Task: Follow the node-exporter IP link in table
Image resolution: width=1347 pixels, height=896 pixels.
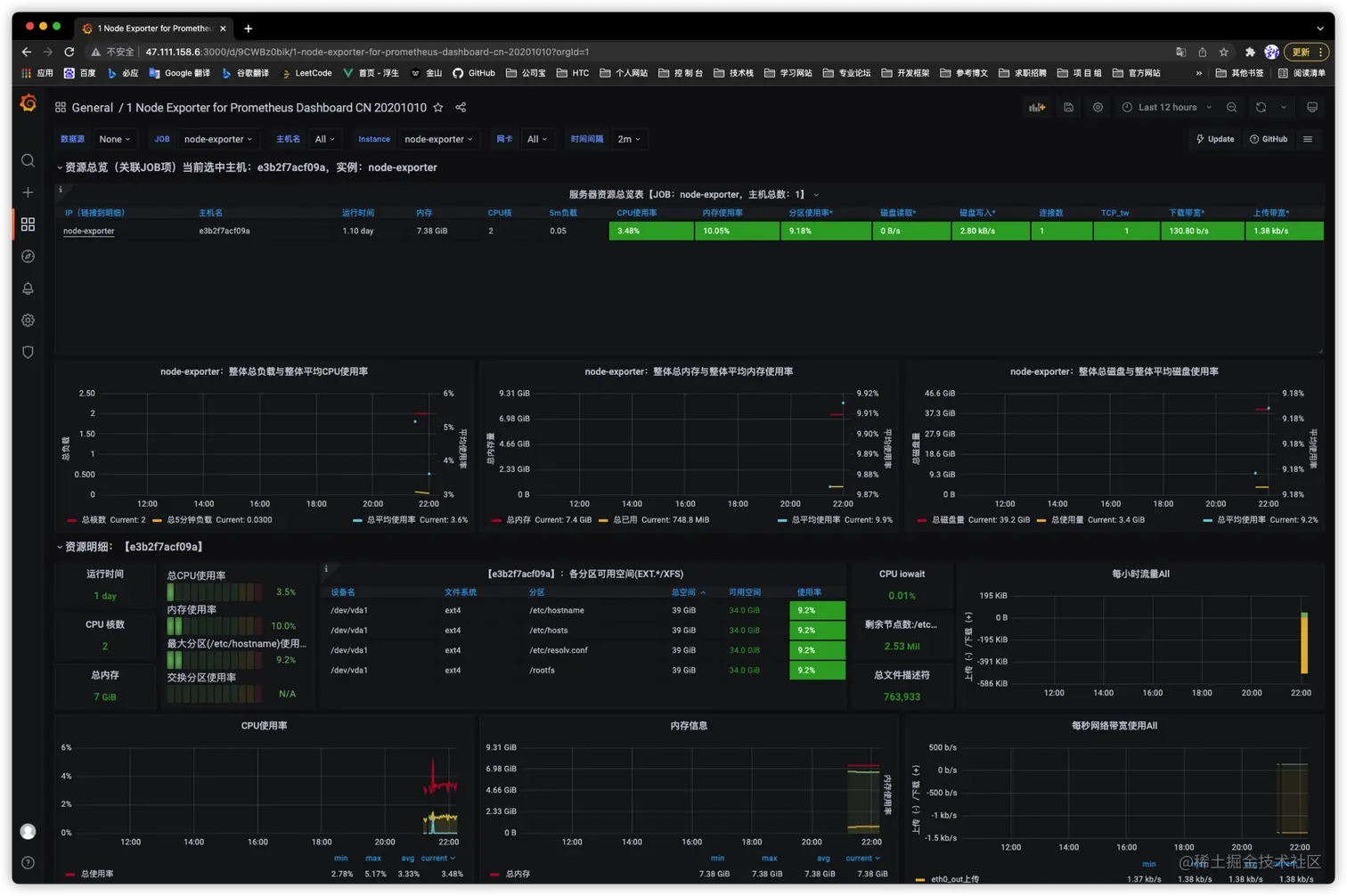Action: [89, 231]
